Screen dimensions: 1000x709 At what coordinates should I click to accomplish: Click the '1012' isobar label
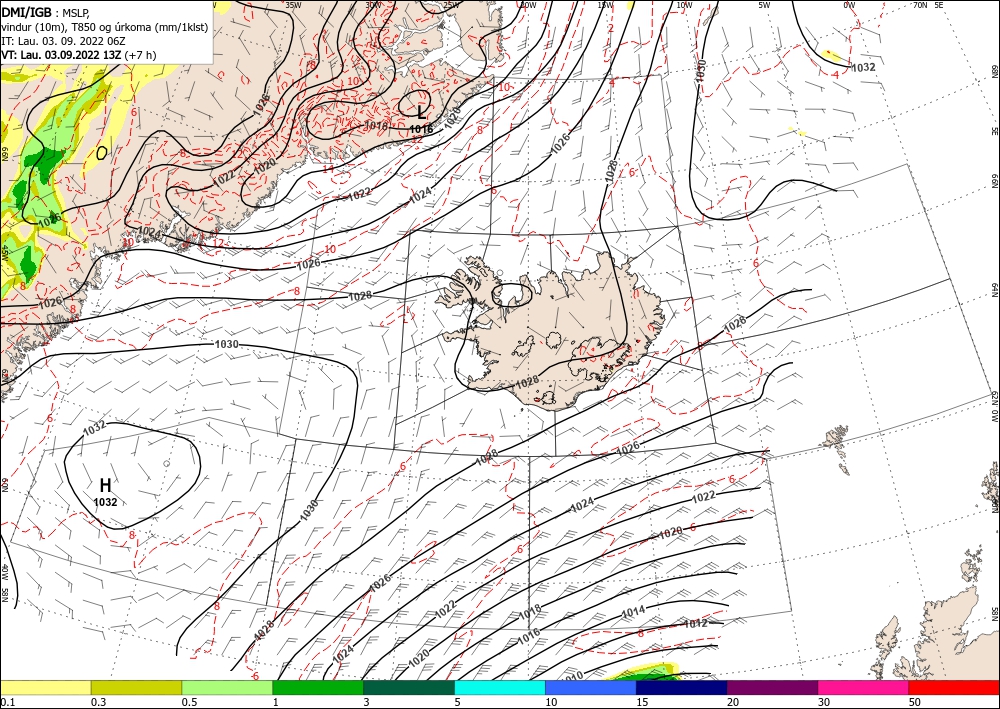(x=695, y=624)
